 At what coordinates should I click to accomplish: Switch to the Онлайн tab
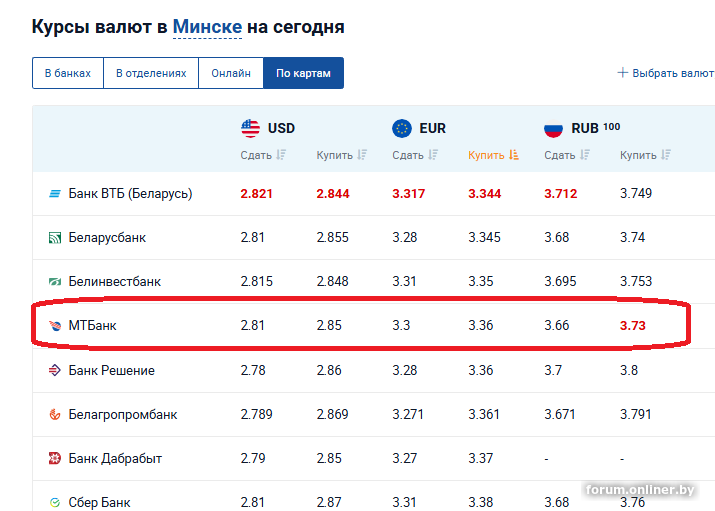231,73
